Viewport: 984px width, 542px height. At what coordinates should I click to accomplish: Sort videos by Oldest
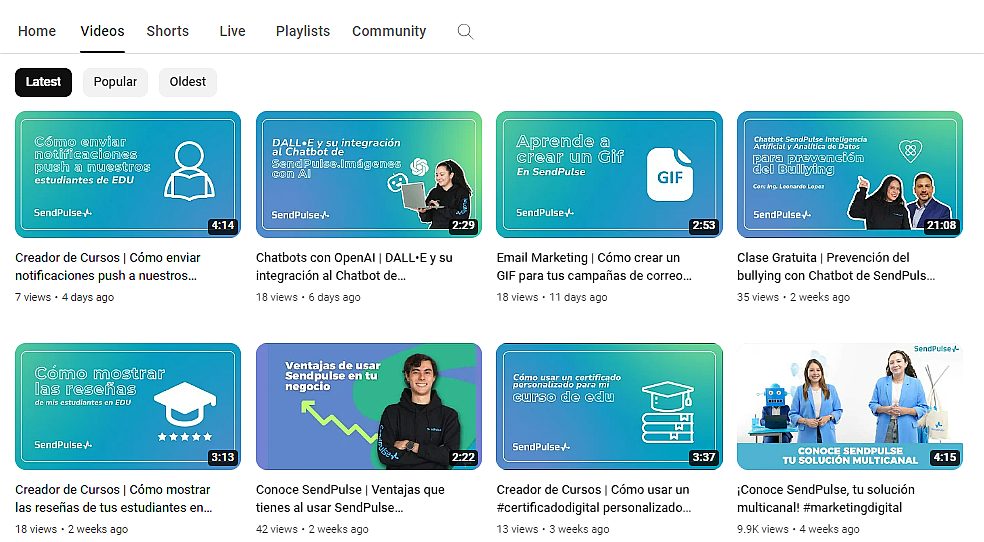[188, 82]
